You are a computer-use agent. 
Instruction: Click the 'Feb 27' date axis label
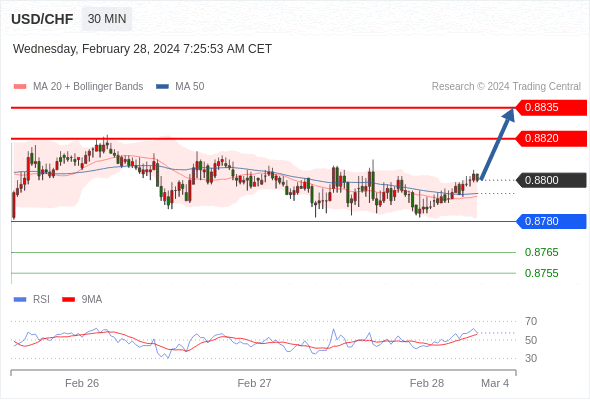[254, 383]
